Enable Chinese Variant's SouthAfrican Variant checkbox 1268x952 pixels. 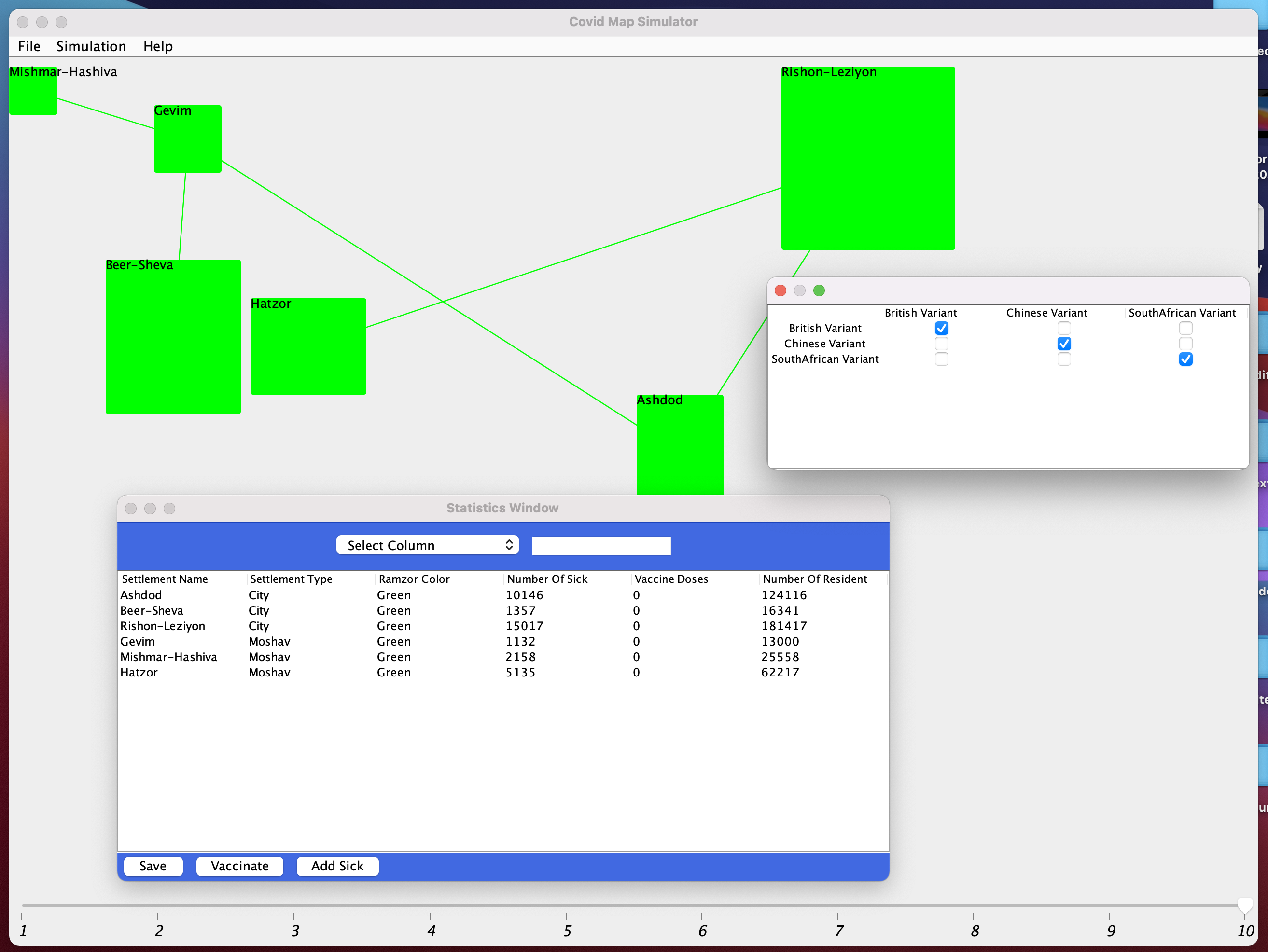point(1186,344)
